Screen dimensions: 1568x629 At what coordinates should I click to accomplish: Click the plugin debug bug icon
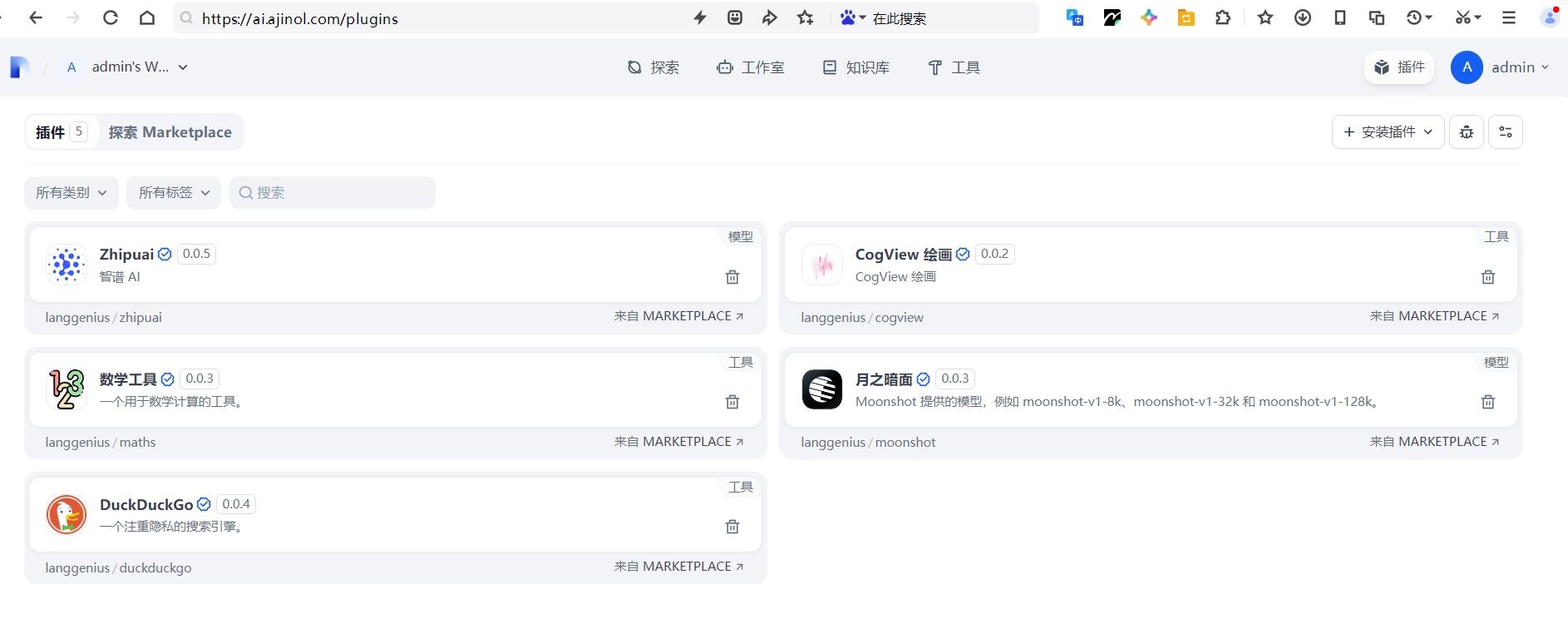[x=1467, y=132]
